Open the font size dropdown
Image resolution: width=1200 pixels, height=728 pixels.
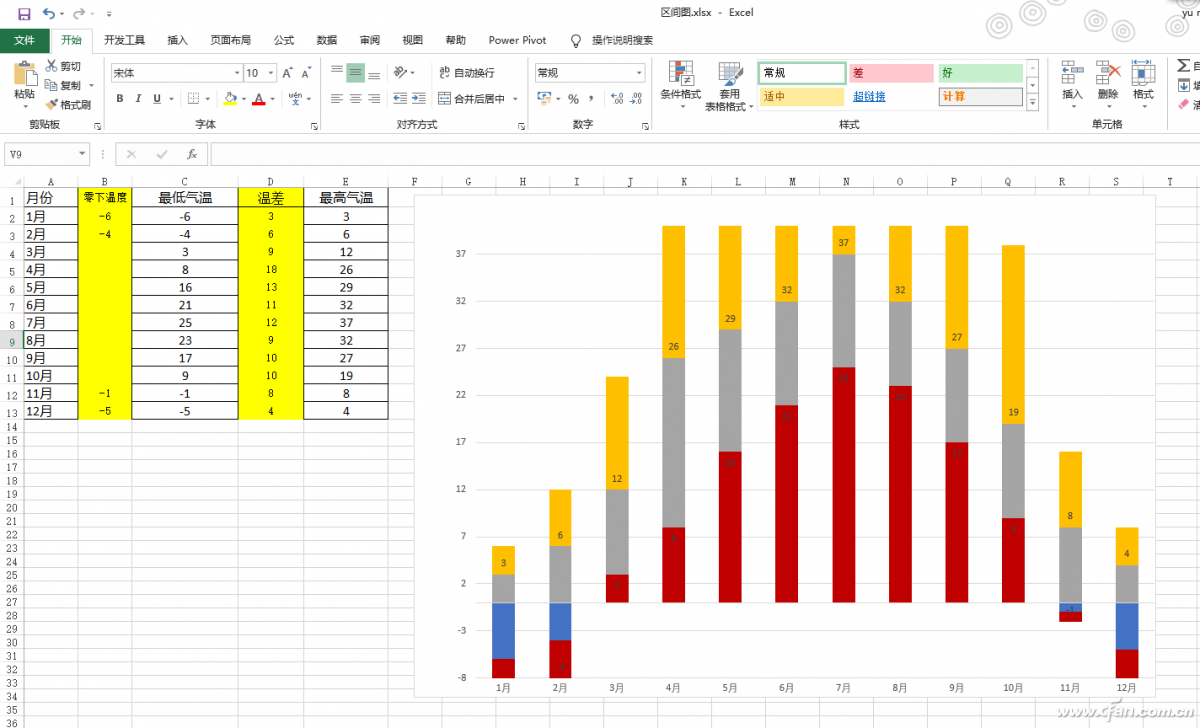[x=271, y=73]
